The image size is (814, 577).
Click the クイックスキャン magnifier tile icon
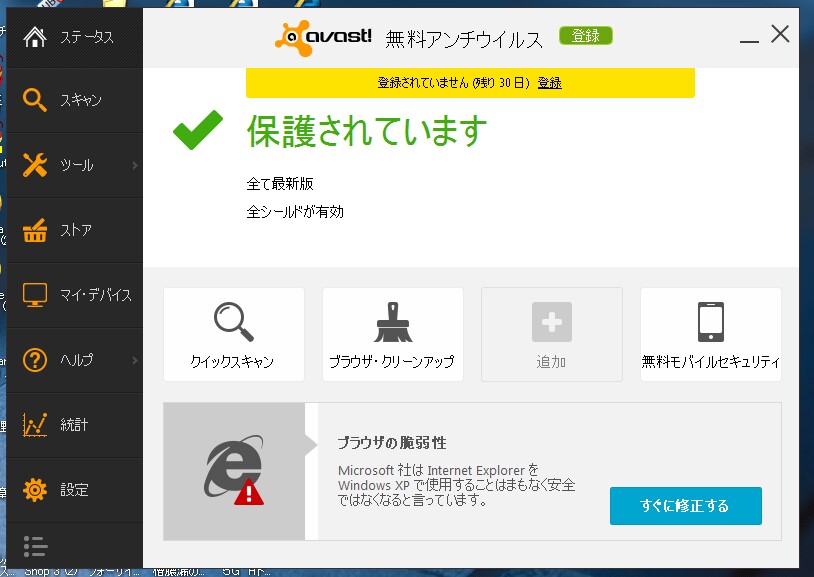click(234, 322)
